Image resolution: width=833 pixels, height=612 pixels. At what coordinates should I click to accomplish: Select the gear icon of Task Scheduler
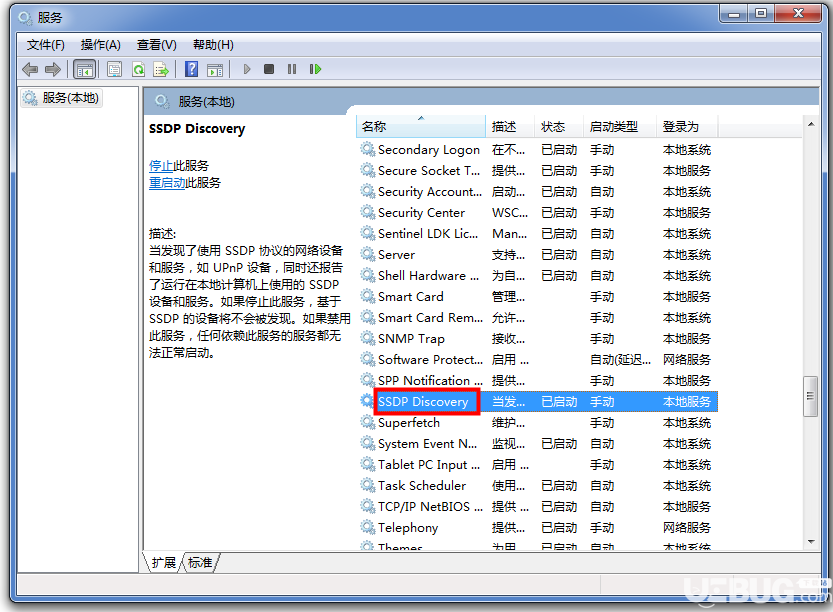[x=368, y=486]
